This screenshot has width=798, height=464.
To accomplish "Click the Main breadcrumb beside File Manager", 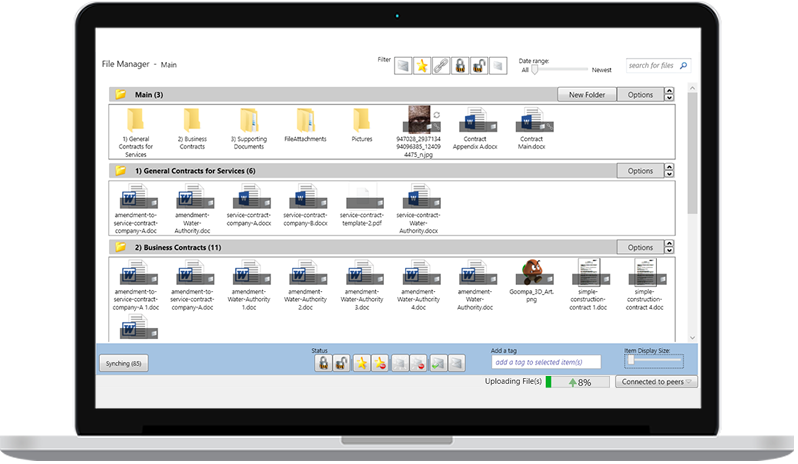I will click(x=168, y=65).
